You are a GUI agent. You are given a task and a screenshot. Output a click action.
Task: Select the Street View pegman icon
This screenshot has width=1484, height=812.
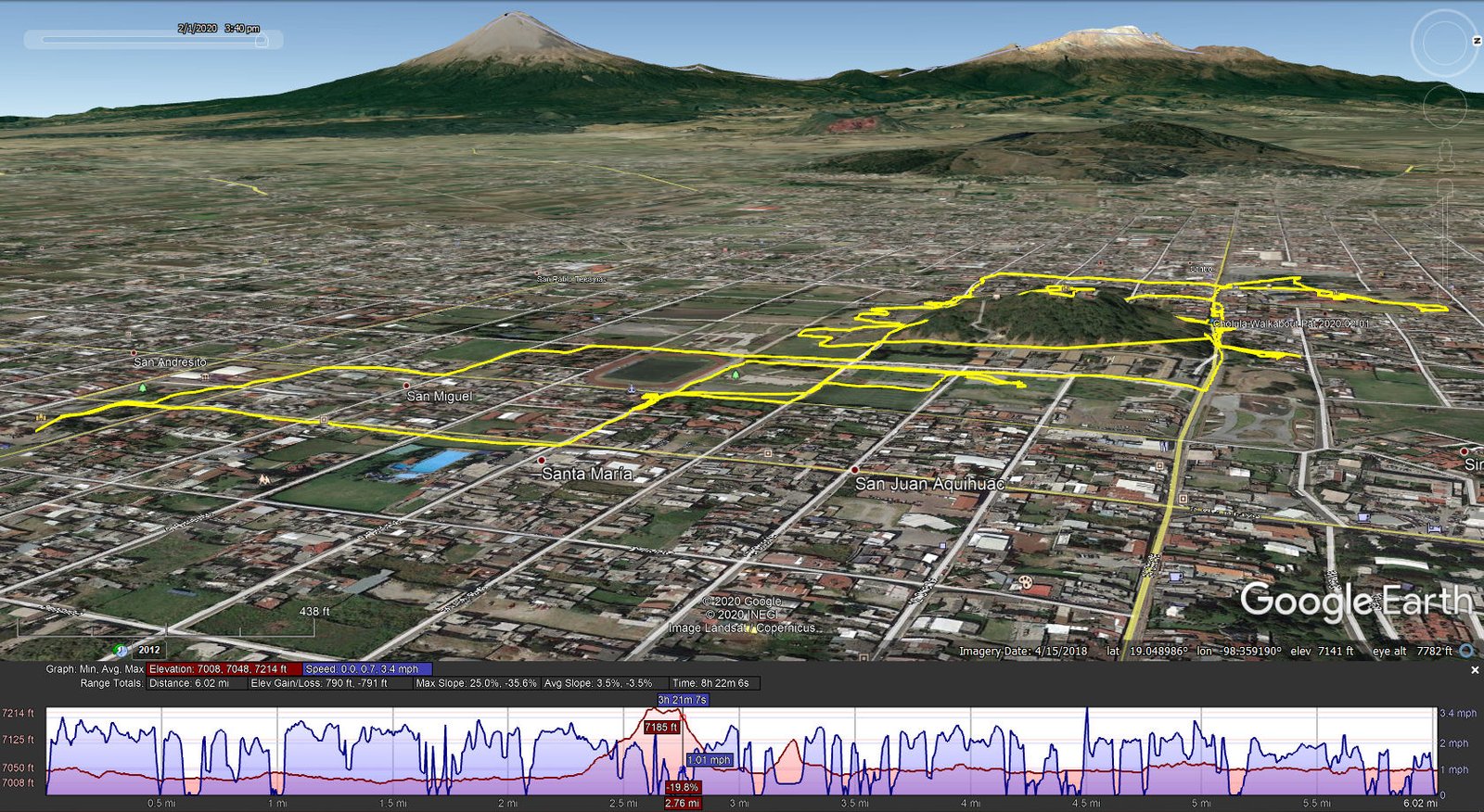click(x=1444, y=155)
